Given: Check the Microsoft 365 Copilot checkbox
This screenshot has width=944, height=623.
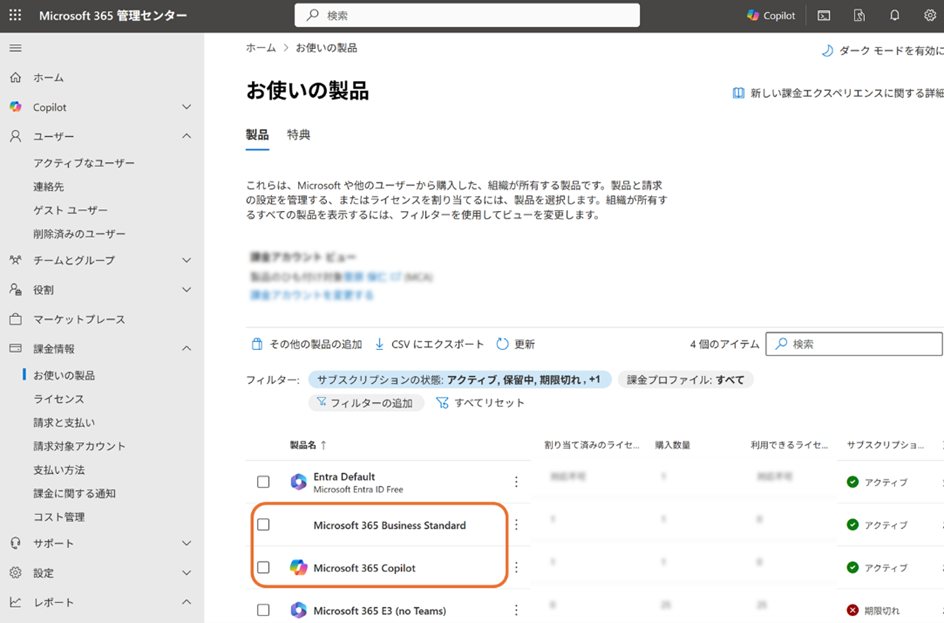Looking at the screenshot, I should (x=263, y=568).
